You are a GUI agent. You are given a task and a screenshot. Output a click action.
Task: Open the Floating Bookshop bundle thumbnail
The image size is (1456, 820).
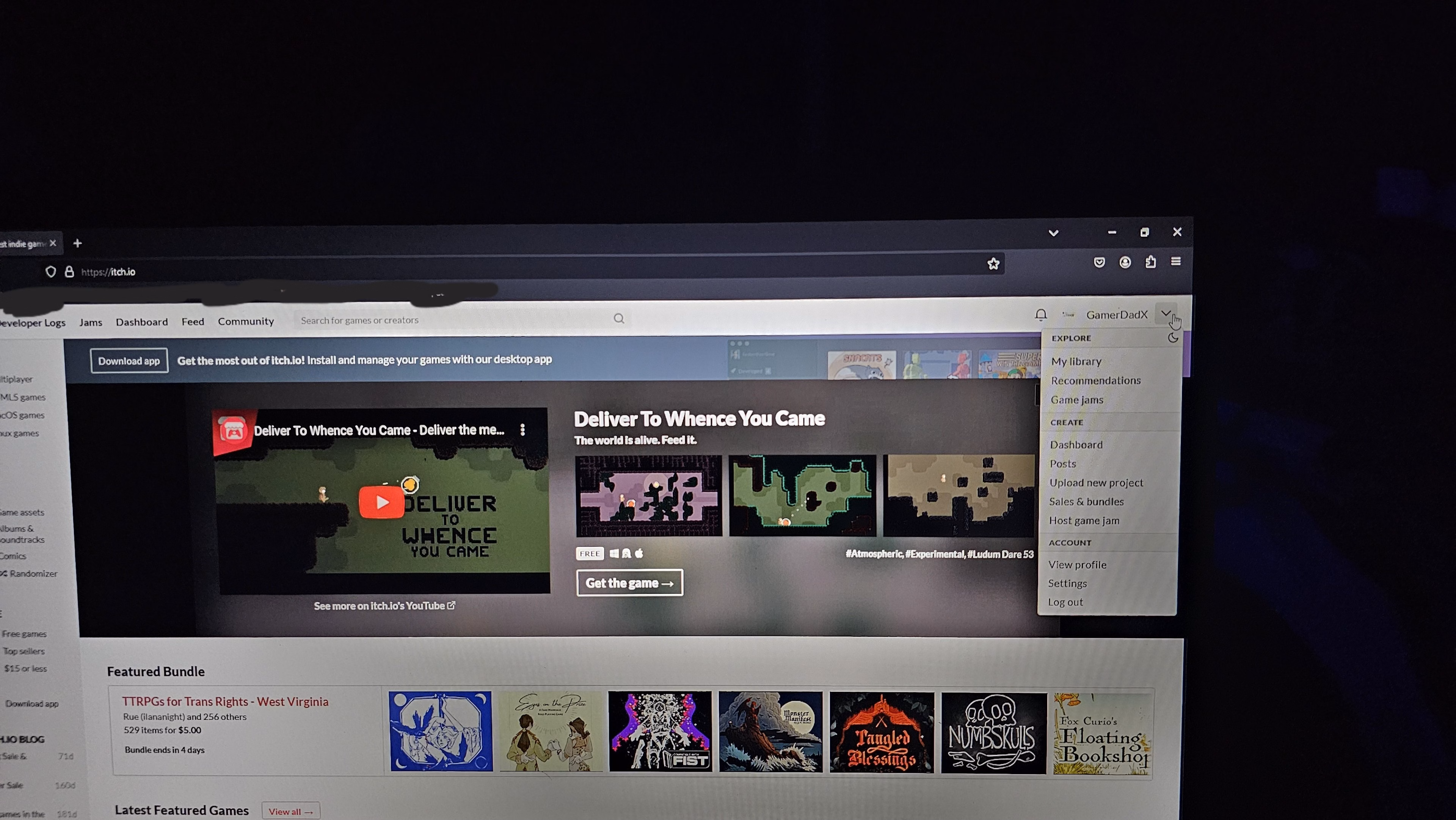pos(1103,734)
